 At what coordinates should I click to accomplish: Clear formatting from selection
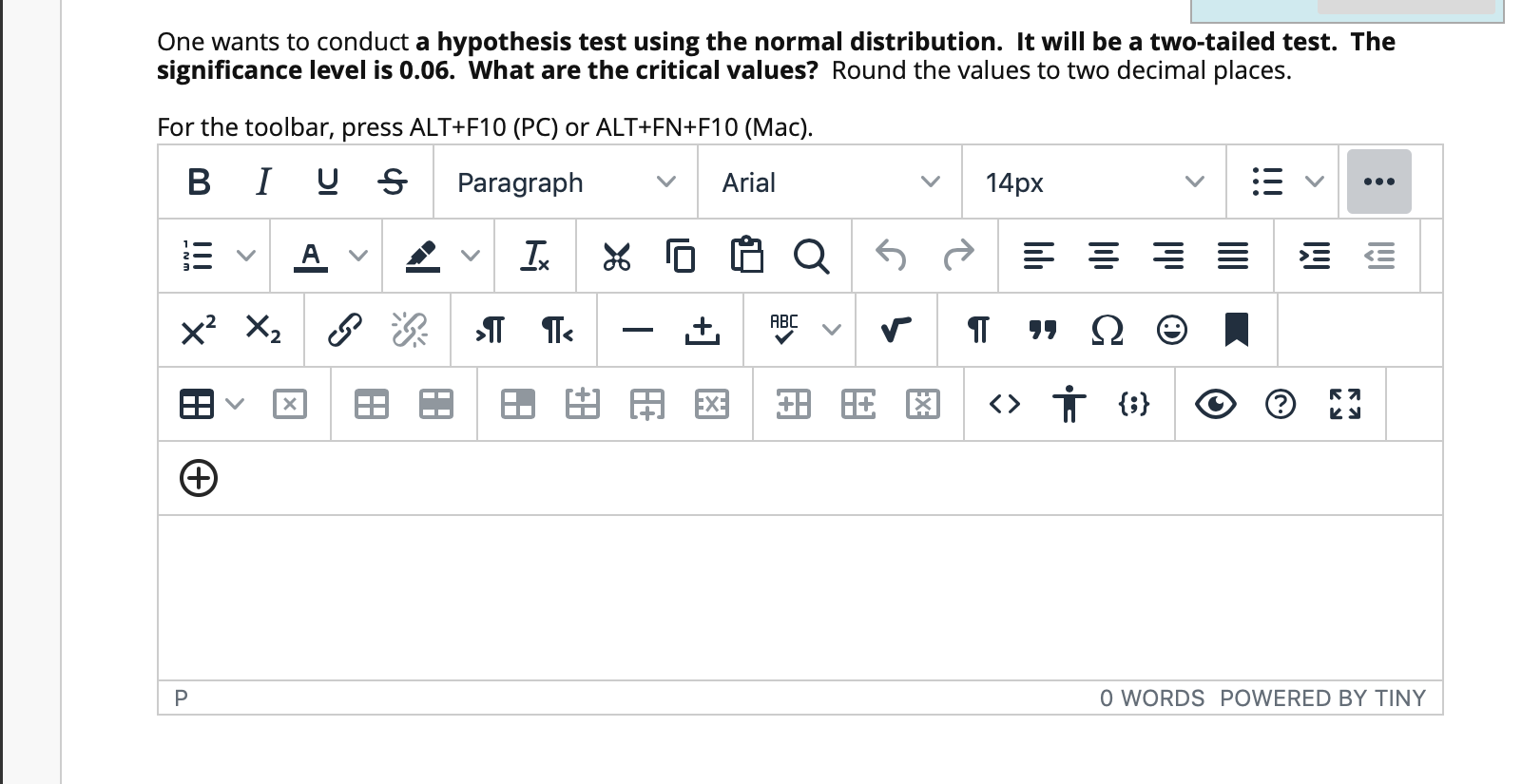535,256
